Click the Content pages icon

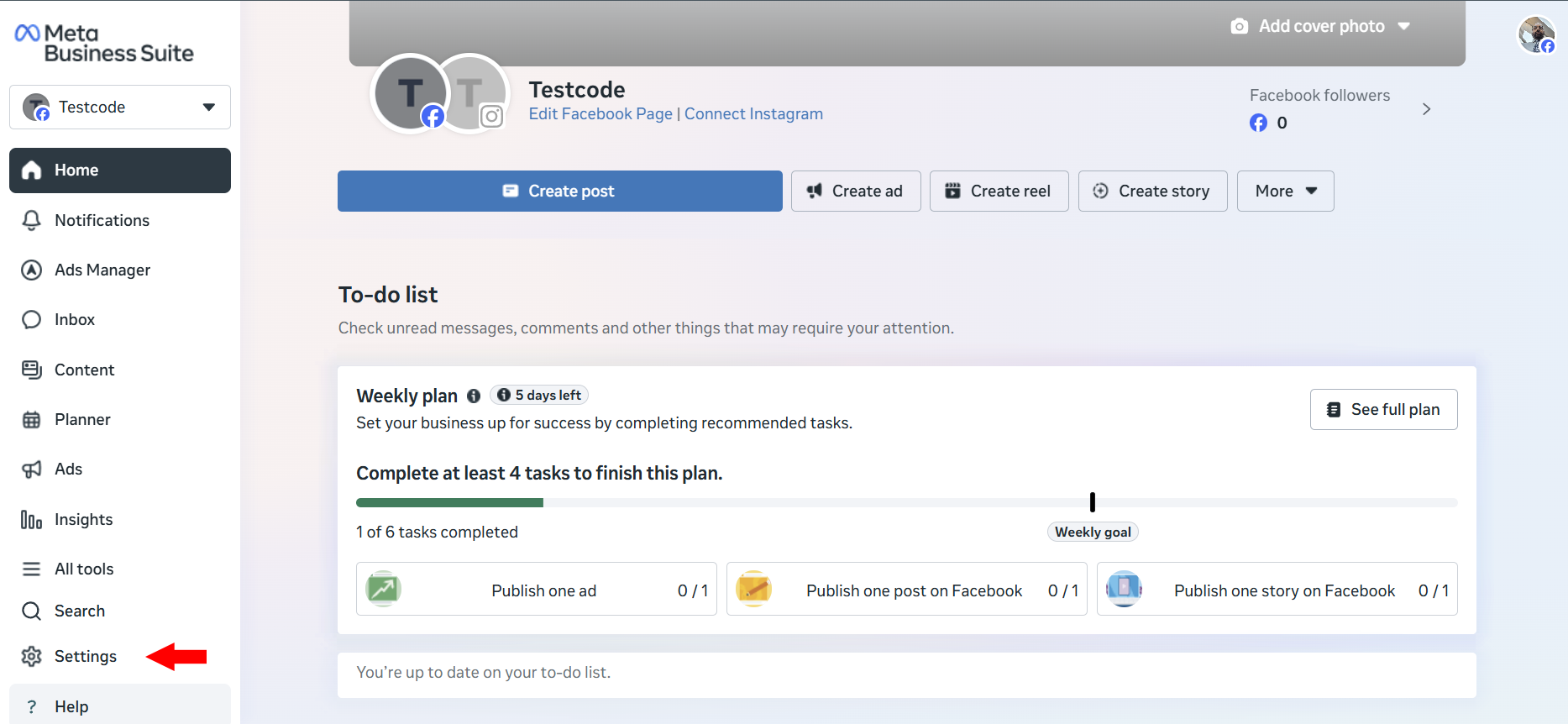tap(31, 370)
